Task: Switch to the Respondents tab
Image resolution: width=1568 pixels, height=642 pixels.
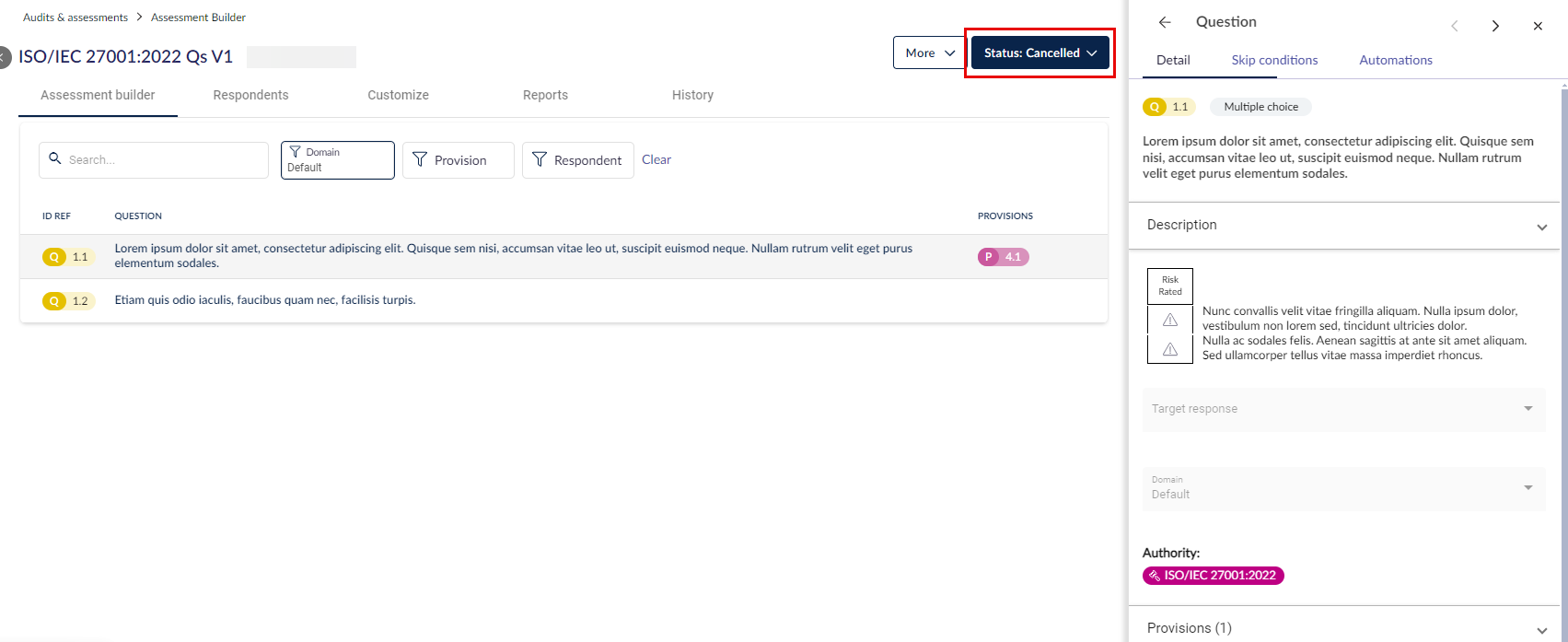Action: click(x=250, y=95)
